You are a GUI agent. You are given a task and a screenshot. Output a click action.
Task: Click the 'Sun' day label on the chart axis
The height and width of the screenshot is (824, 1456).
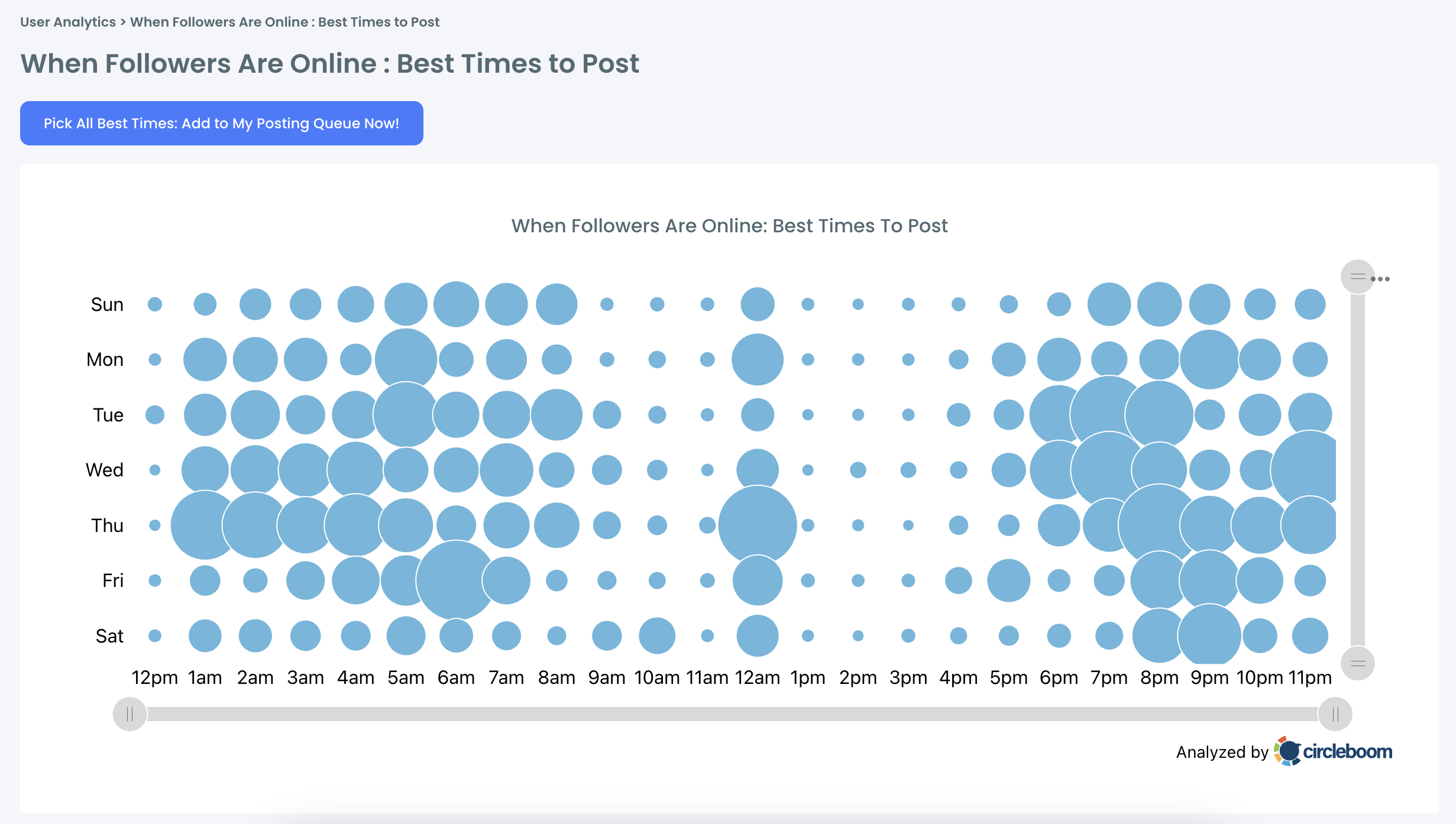[x=106, y=304]
